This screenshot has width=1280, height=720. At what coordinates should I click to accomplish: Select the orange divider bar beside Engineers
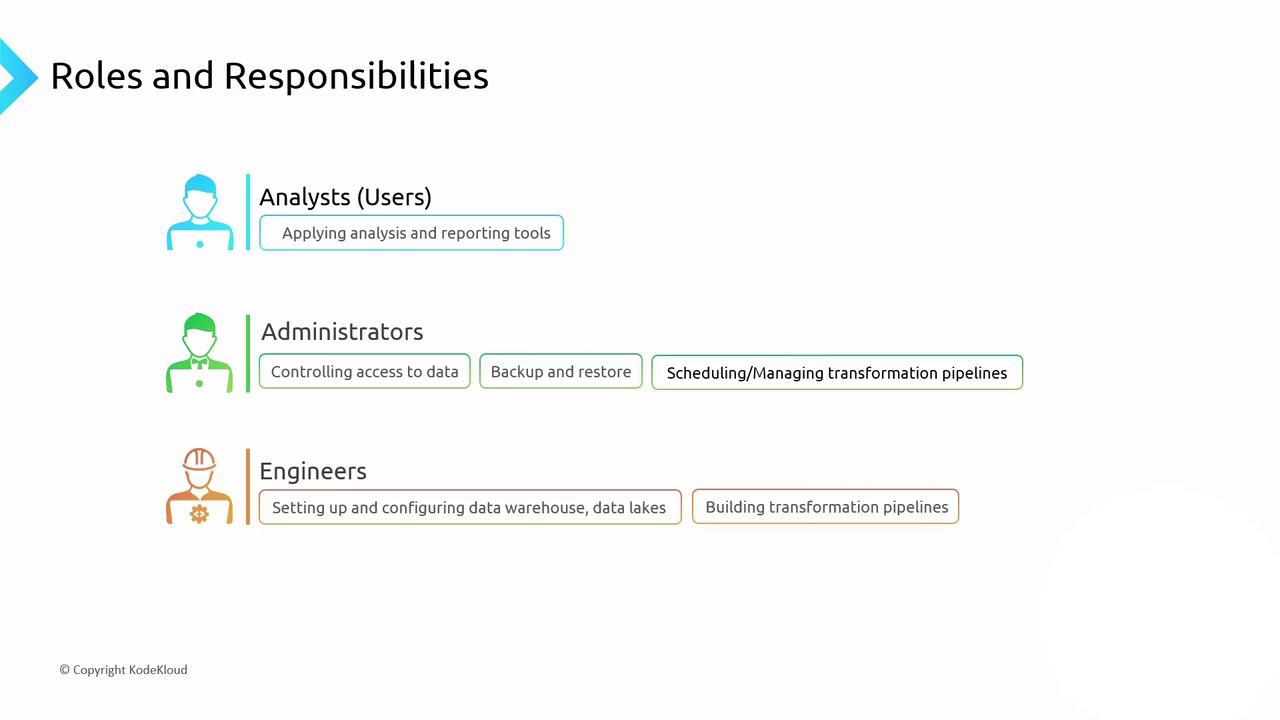(248, 487)
